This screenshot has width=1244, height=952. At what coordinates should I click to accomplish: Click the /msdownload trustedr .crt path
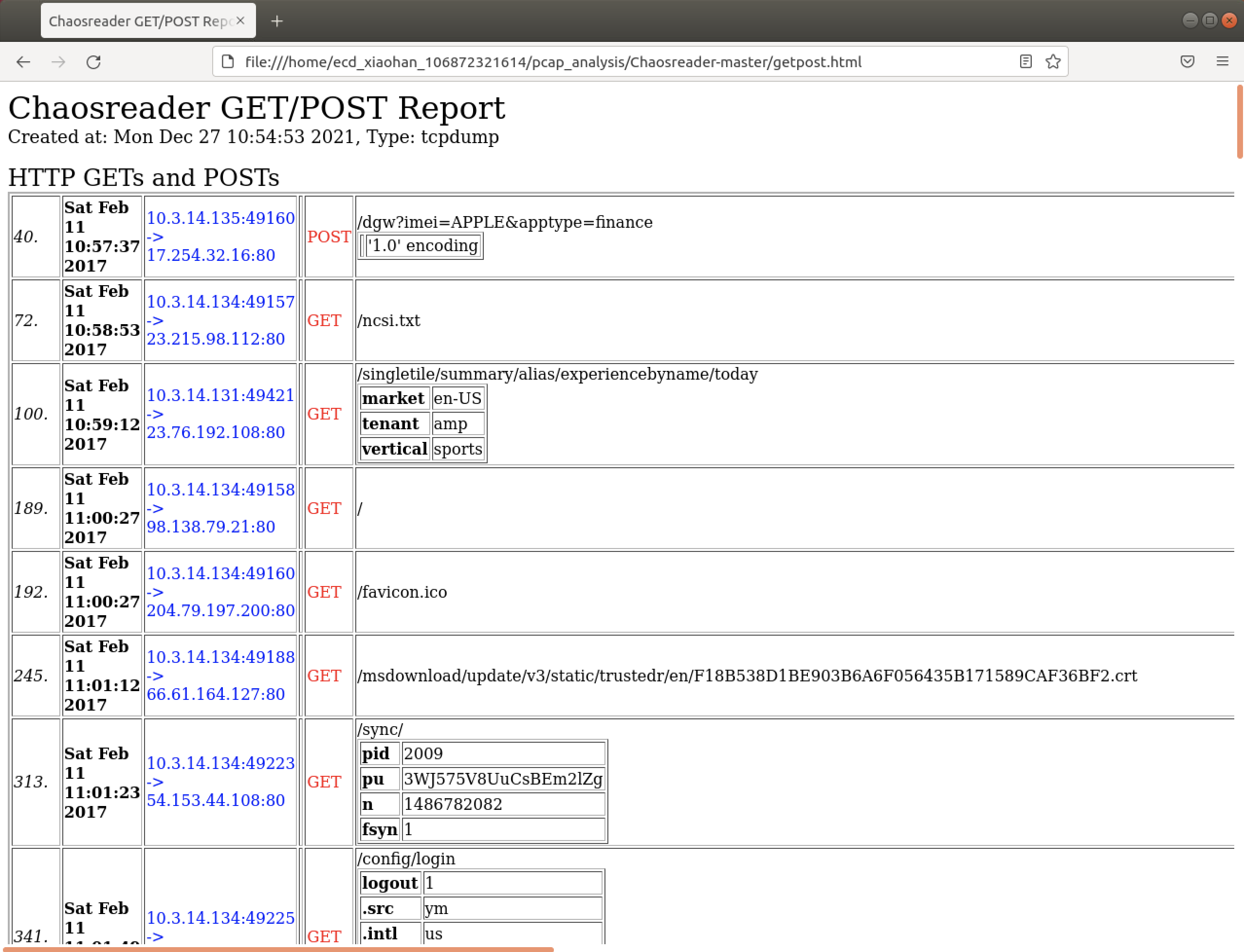click(x=747, y=676)
